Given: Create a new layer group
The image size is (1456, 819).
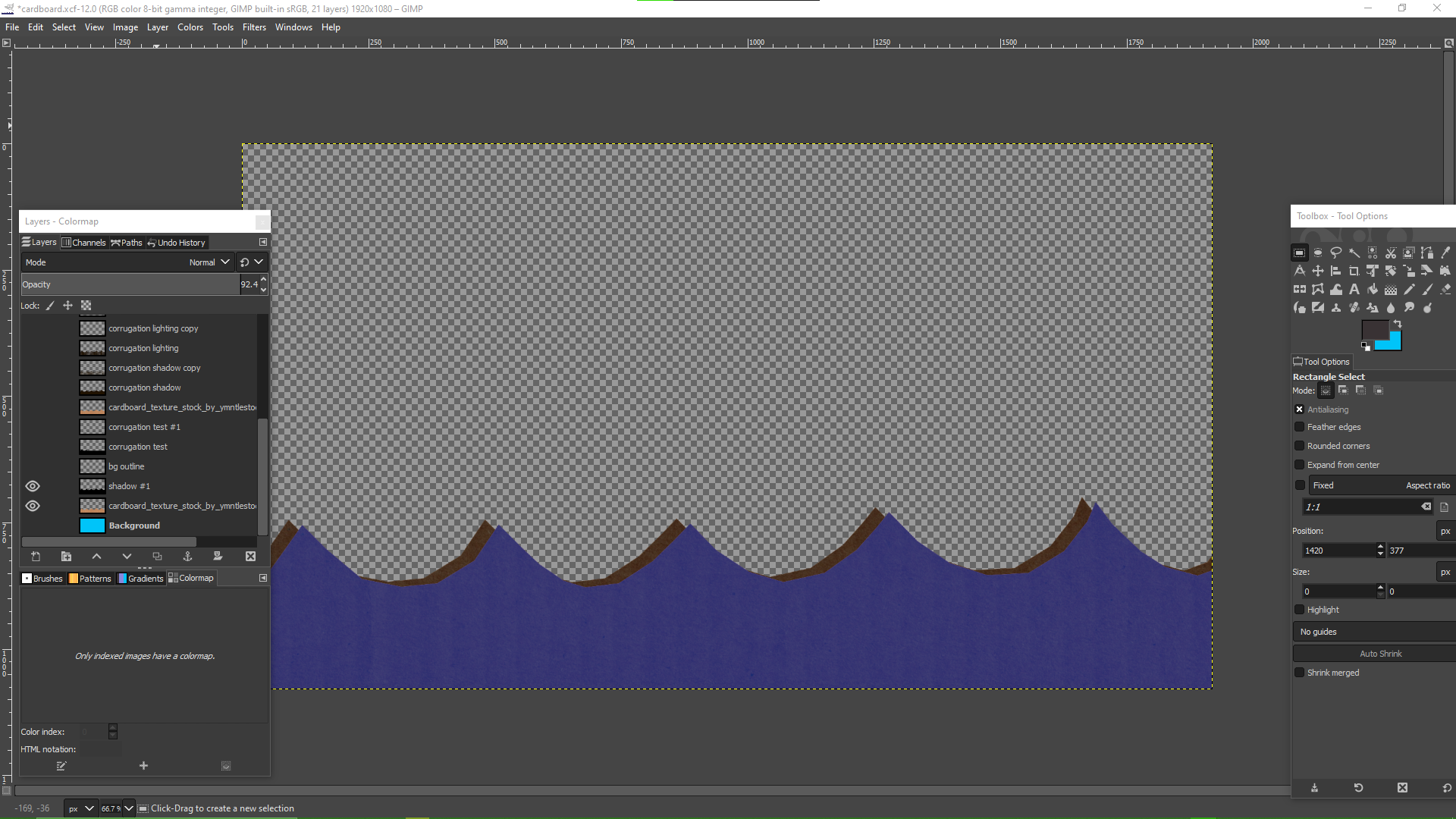Looking at the screenshot, I should [x=66, y=557].
